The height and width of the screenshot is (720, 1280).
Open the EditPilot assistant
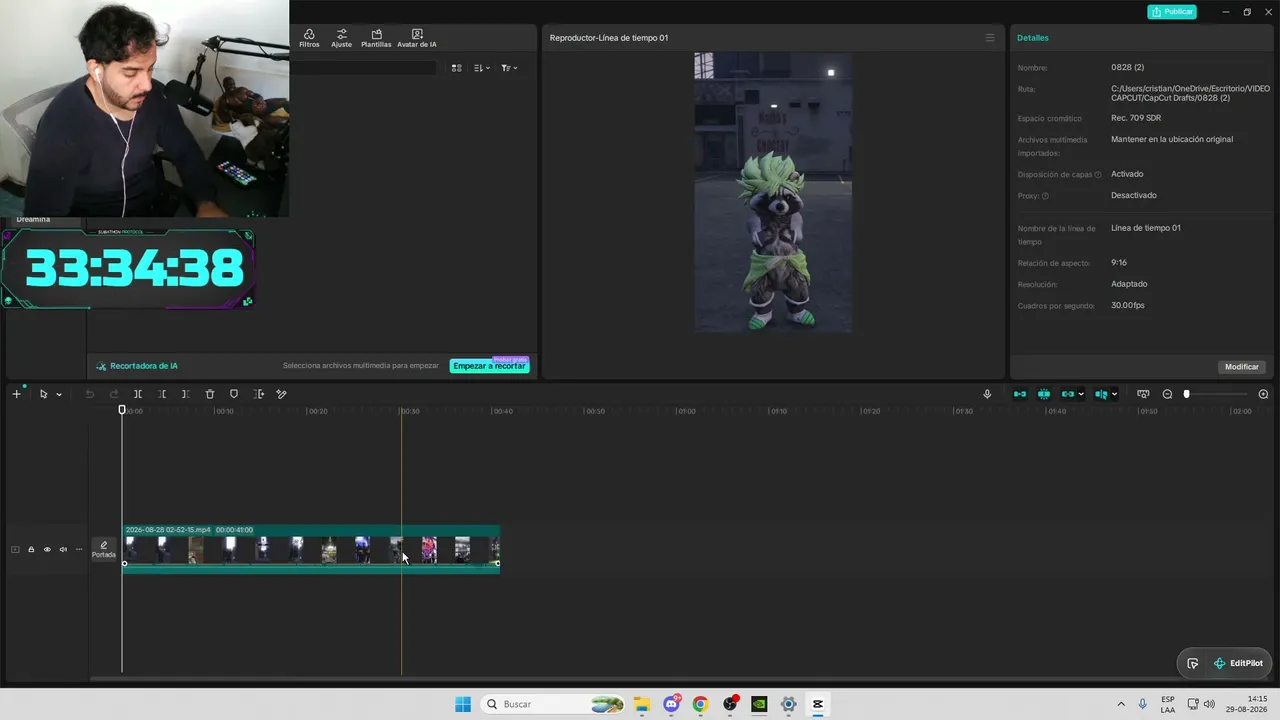click(1238, 663)
